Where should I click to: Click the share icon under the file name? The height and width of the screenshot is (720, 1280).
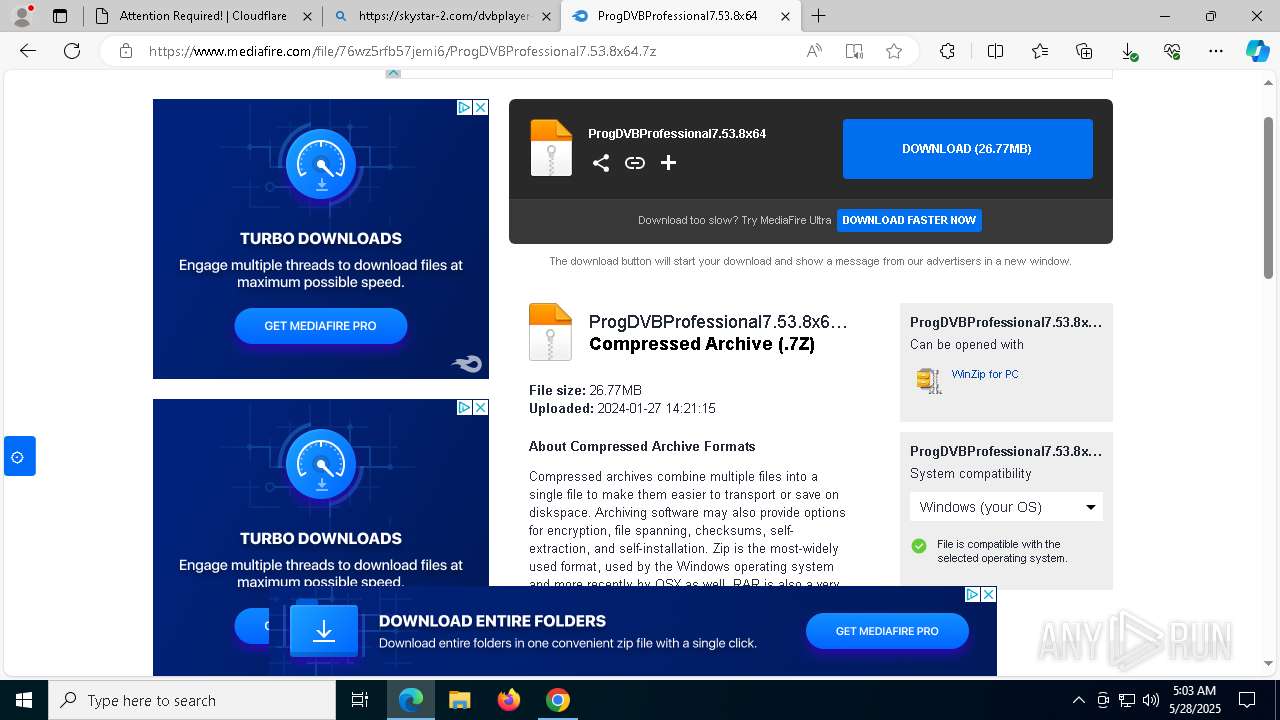pyautogui.click(x=601, y=163)
